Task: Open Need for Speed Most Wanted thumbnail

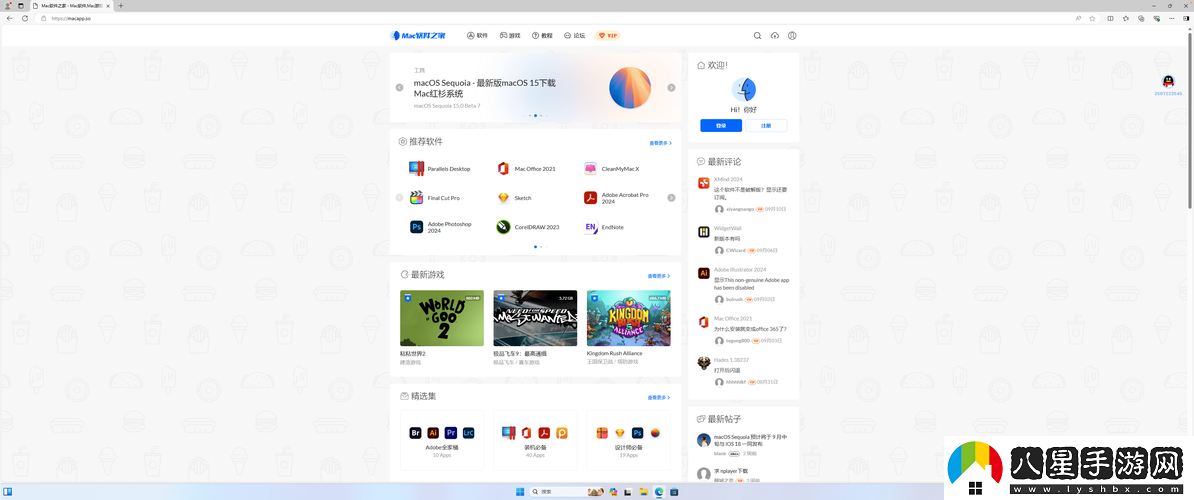Action: coord(535,318)
